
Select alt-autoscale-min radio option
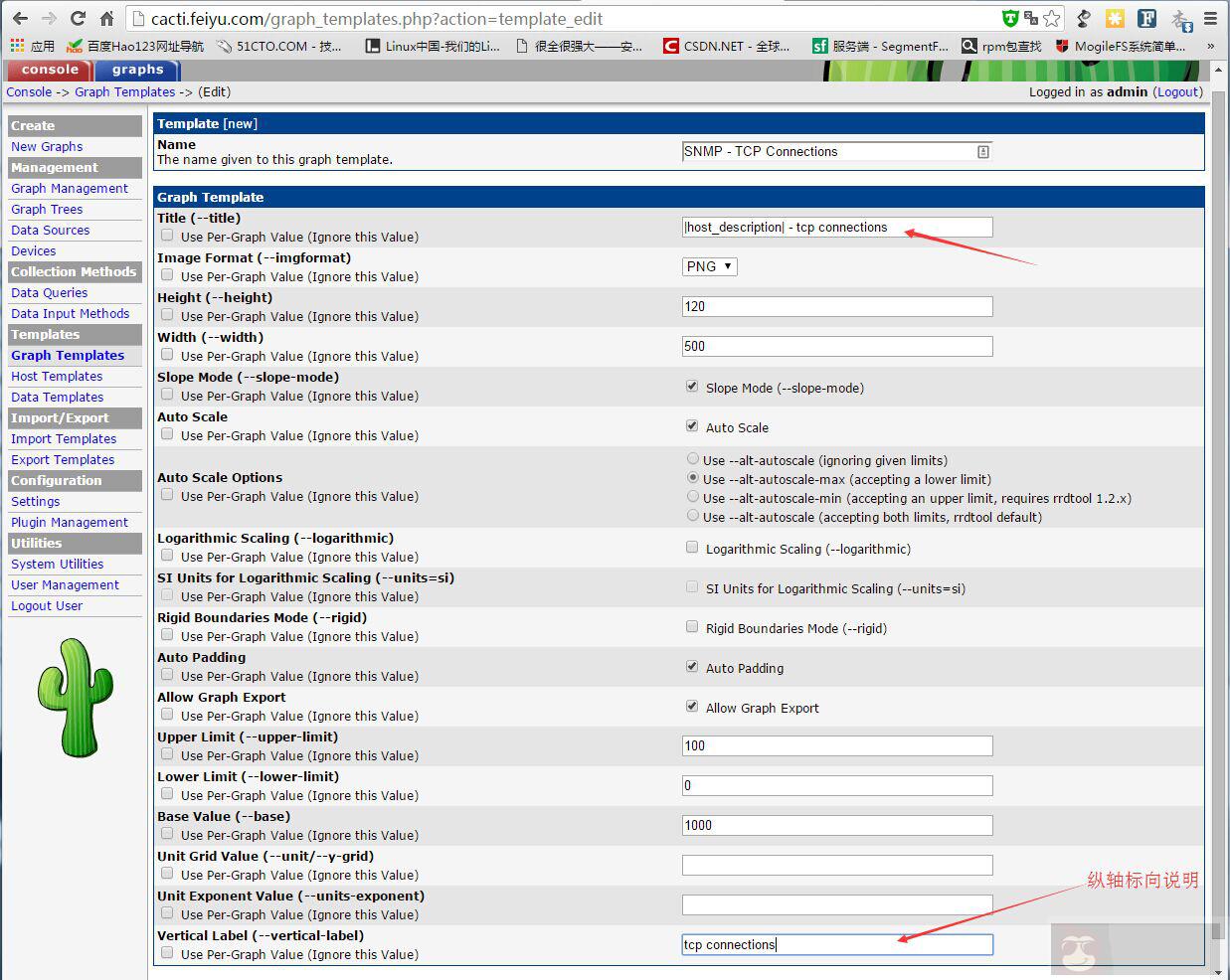(693, 497)
